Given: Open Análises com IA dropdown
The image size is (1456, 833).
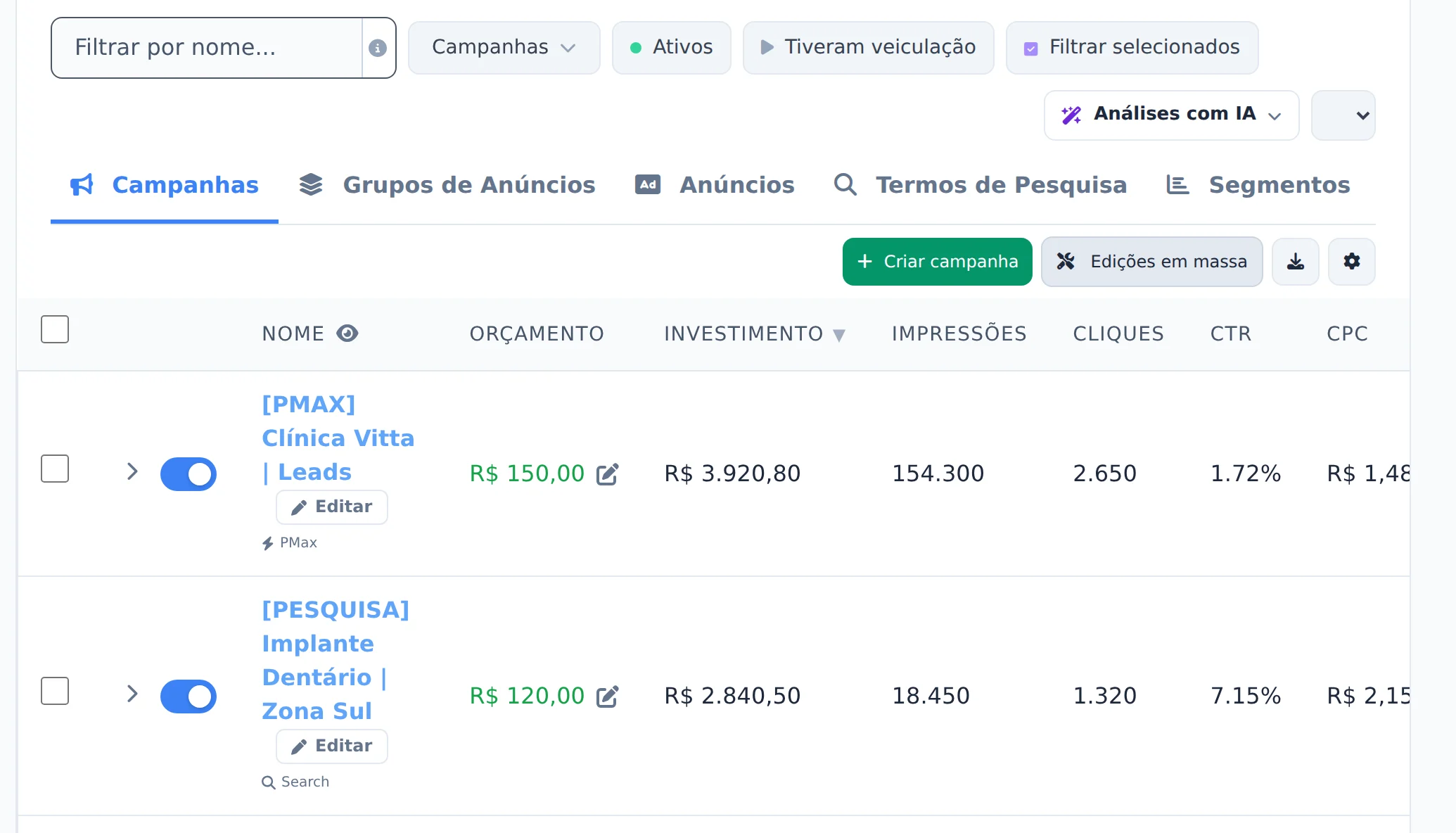Looking at the screenshot, I should (1171, 115).
